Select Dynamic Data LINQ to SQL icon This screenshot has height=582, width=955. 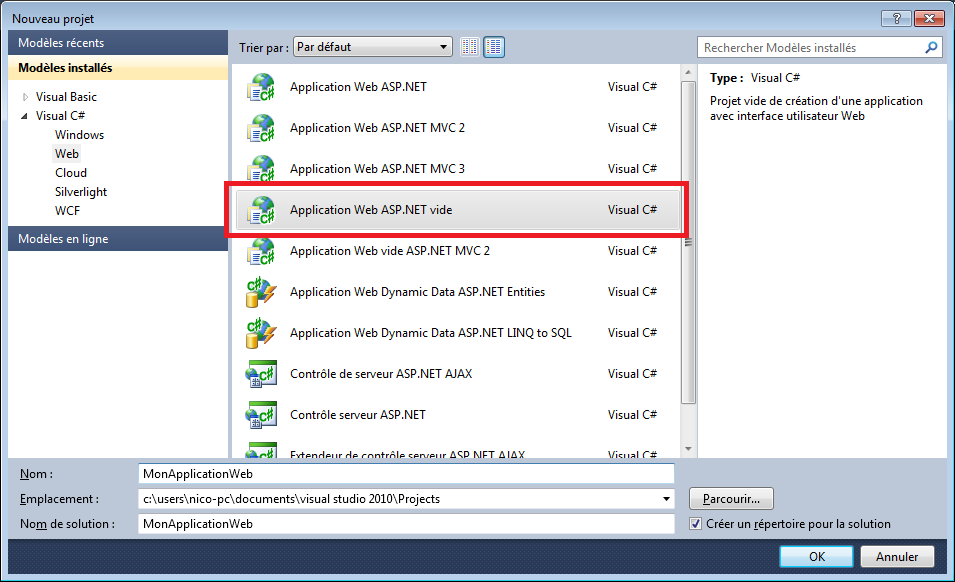click(260, 333)
